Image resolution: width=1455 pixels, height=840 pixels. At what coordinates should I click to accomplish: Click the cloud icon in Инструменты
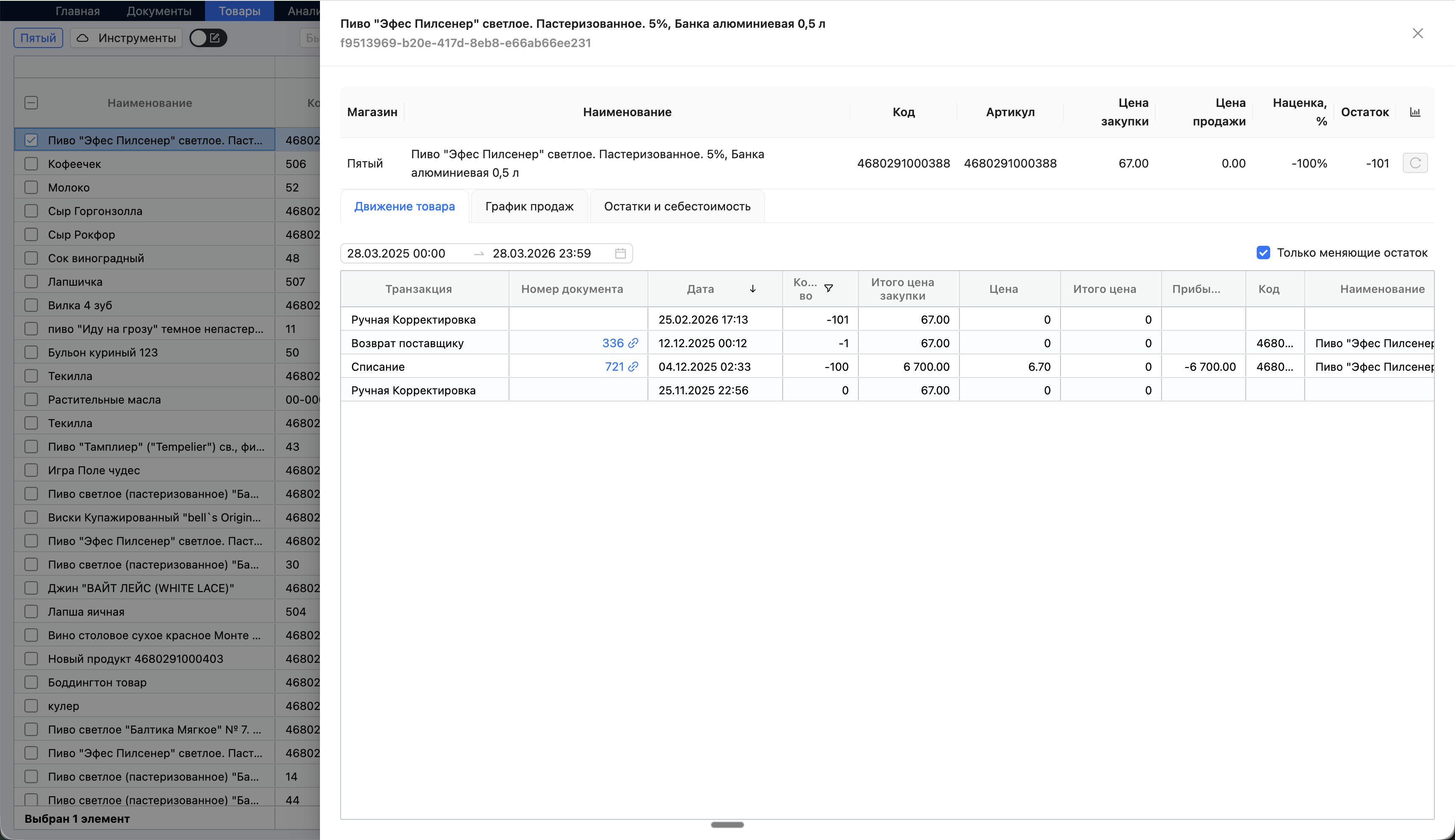pos(83,38)
